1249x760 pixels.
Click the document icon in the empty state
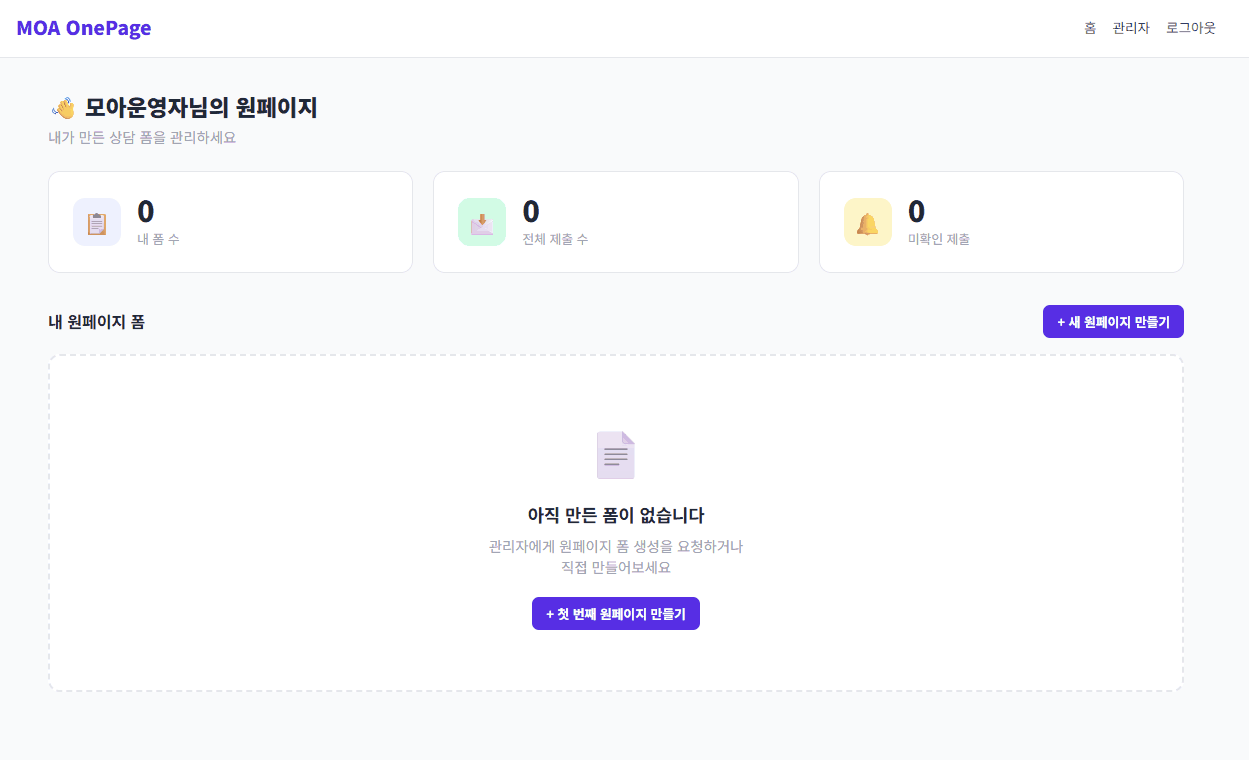(x=616, y=455)
